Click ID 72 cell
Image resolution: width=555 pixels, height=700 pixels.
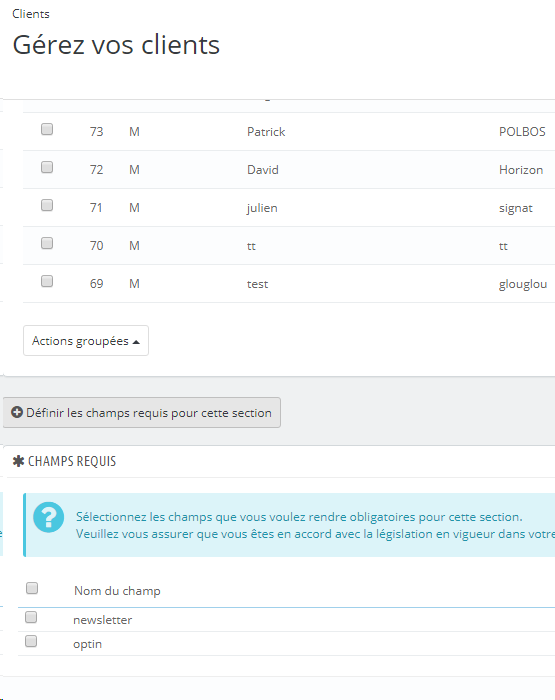[96, 170]
